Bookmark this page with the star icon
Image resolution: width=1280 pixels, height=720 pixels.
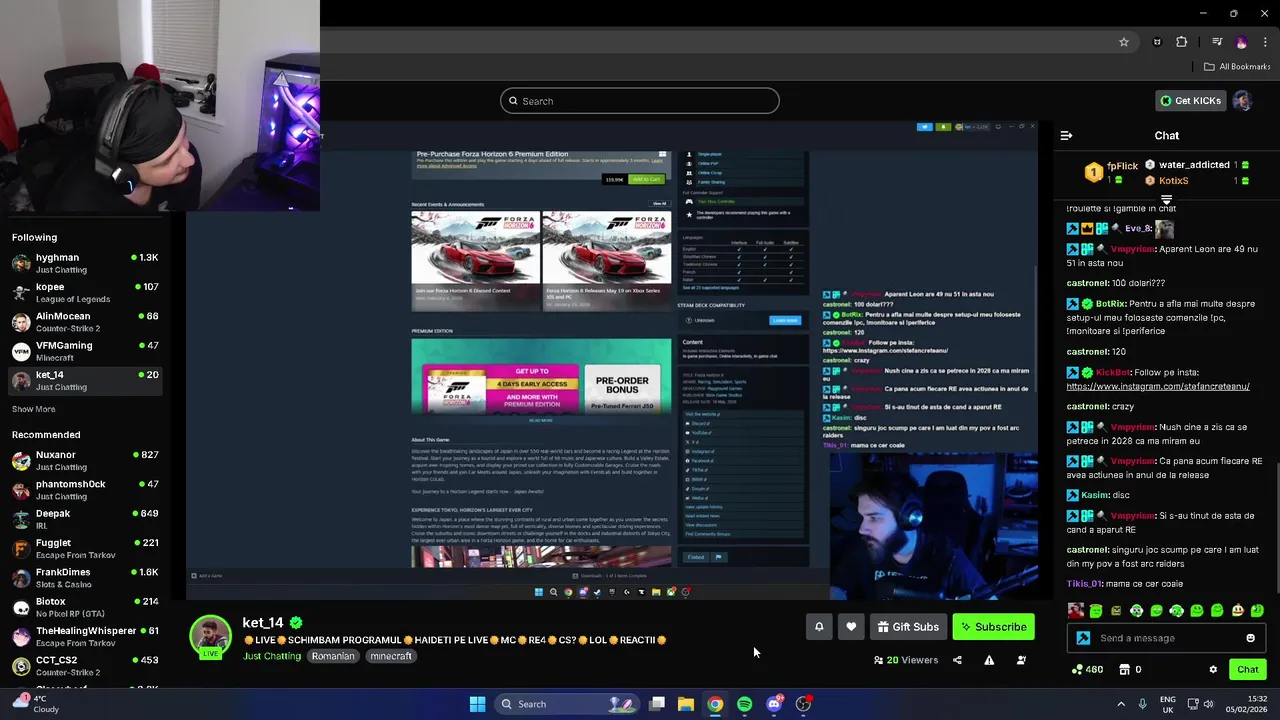coord(1124,42)
